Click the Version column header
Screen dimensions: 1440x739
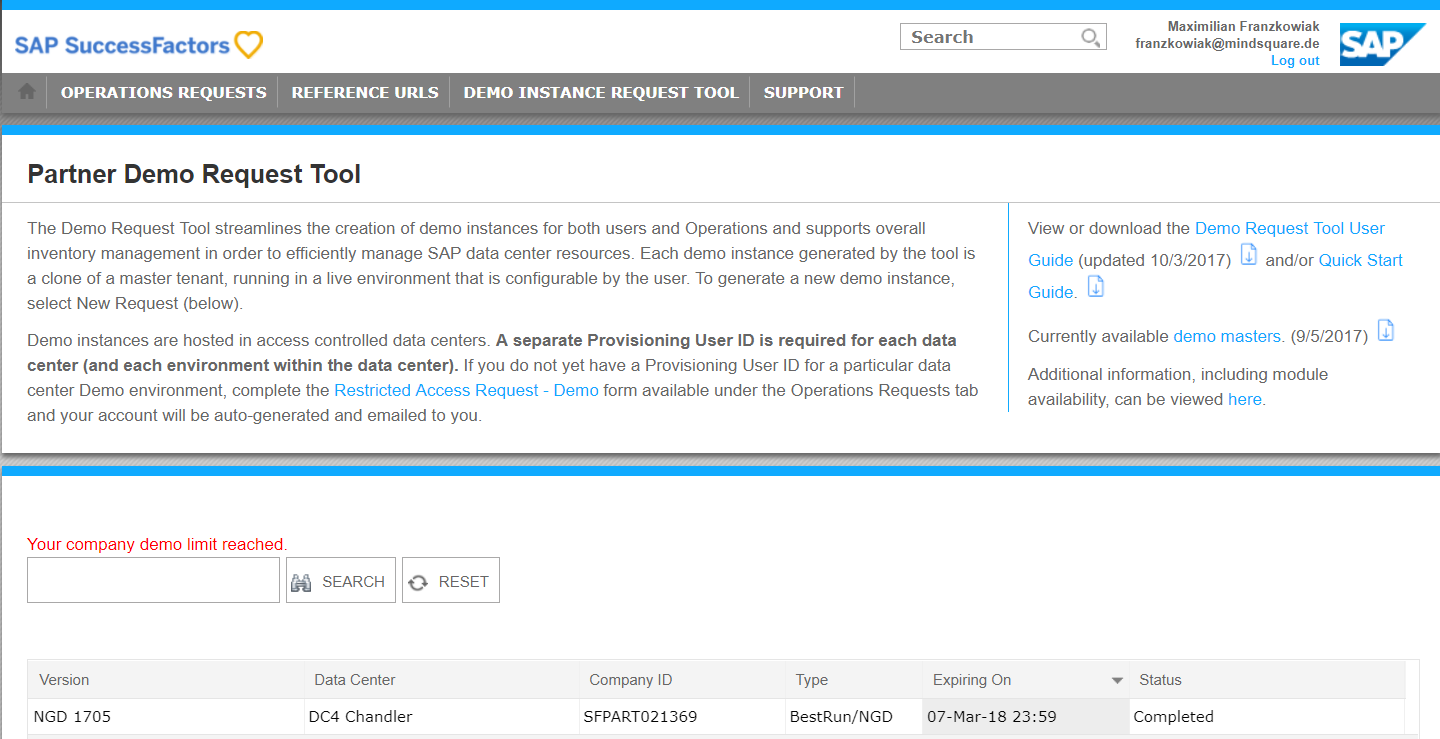coord(165,680)
